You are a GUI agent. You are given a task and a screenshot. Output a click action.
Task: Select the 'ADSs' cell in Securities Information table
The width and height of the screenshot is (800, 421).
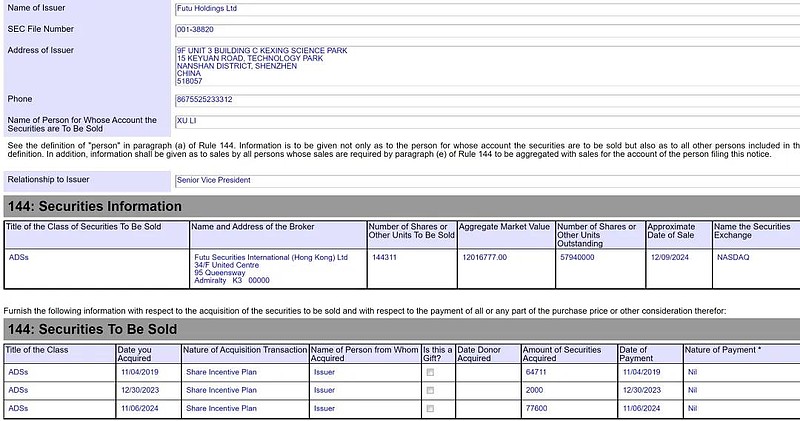click(x=19, y=257)
